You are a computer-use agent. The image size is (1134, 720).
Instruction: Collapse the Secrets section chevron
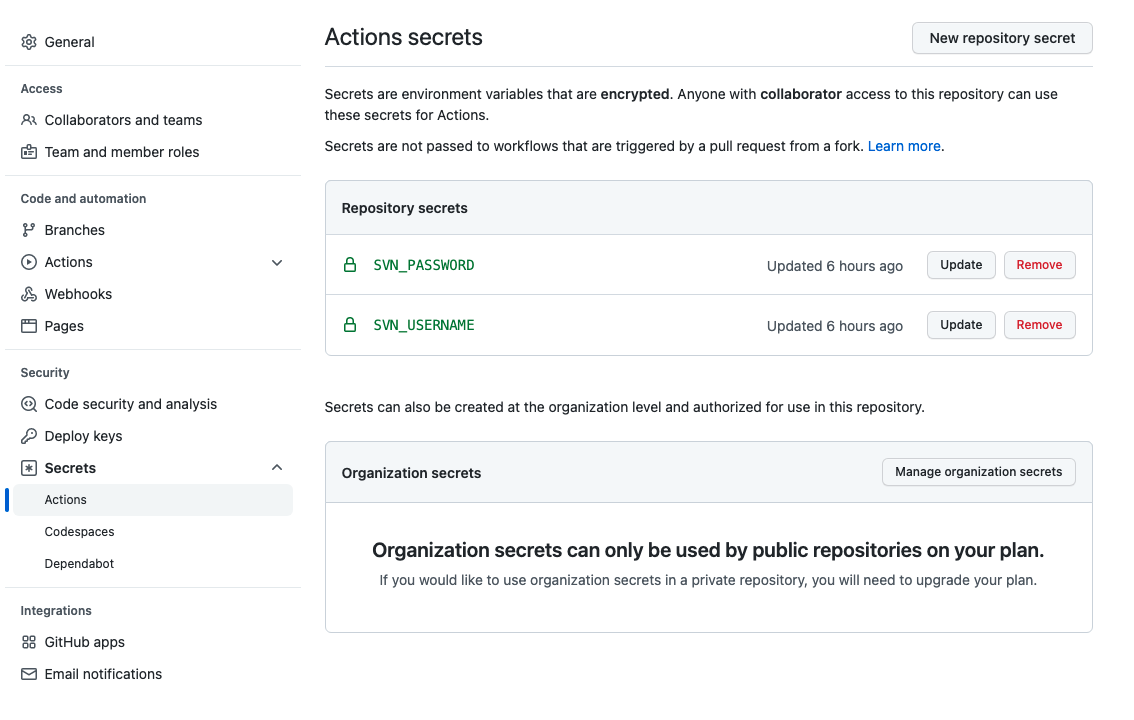point(277,468)
